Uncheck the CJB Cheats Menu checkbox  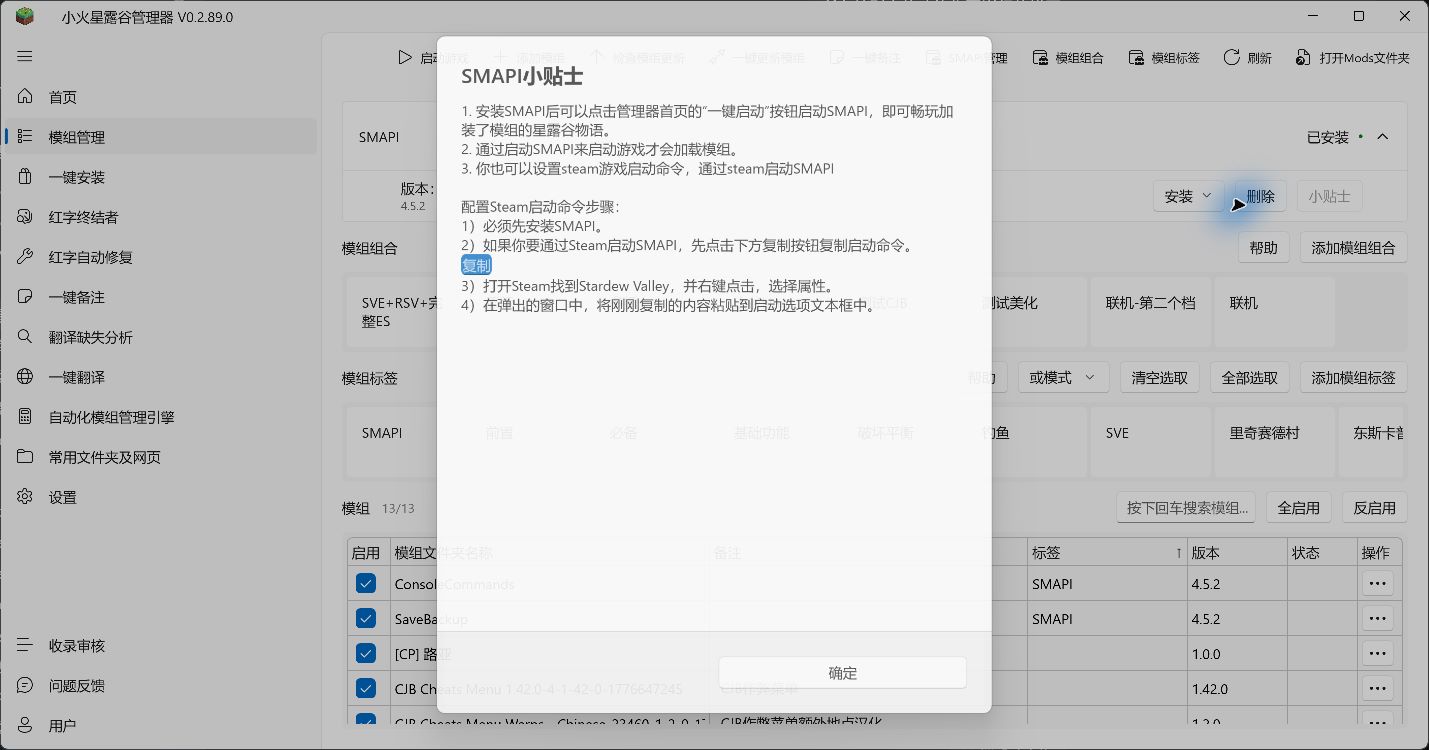[x=366, y=689]
